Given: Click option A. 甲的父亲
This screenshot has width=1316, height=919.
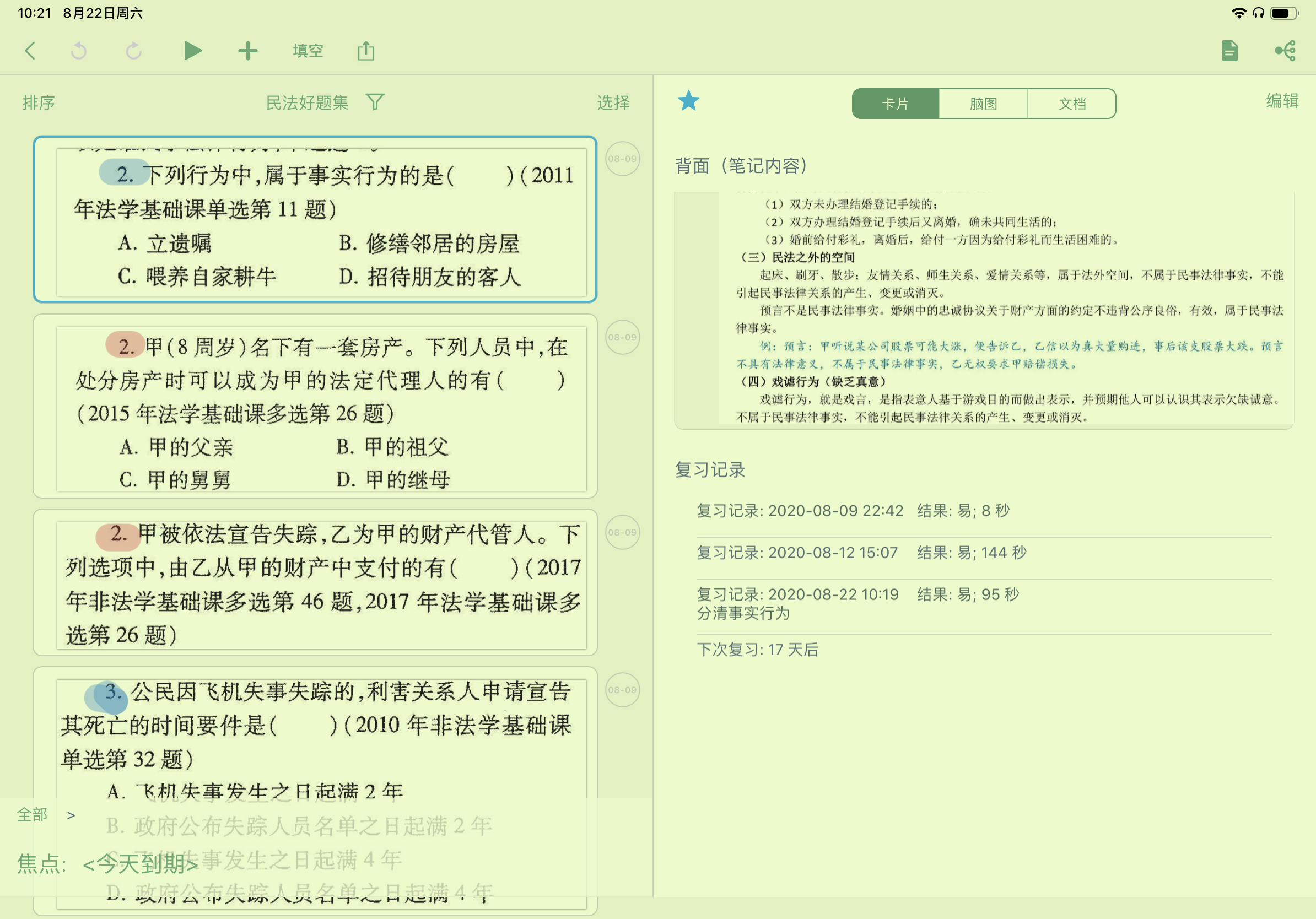Looking at the screenshot, I should pyautogui.click(x=176, y=447).
